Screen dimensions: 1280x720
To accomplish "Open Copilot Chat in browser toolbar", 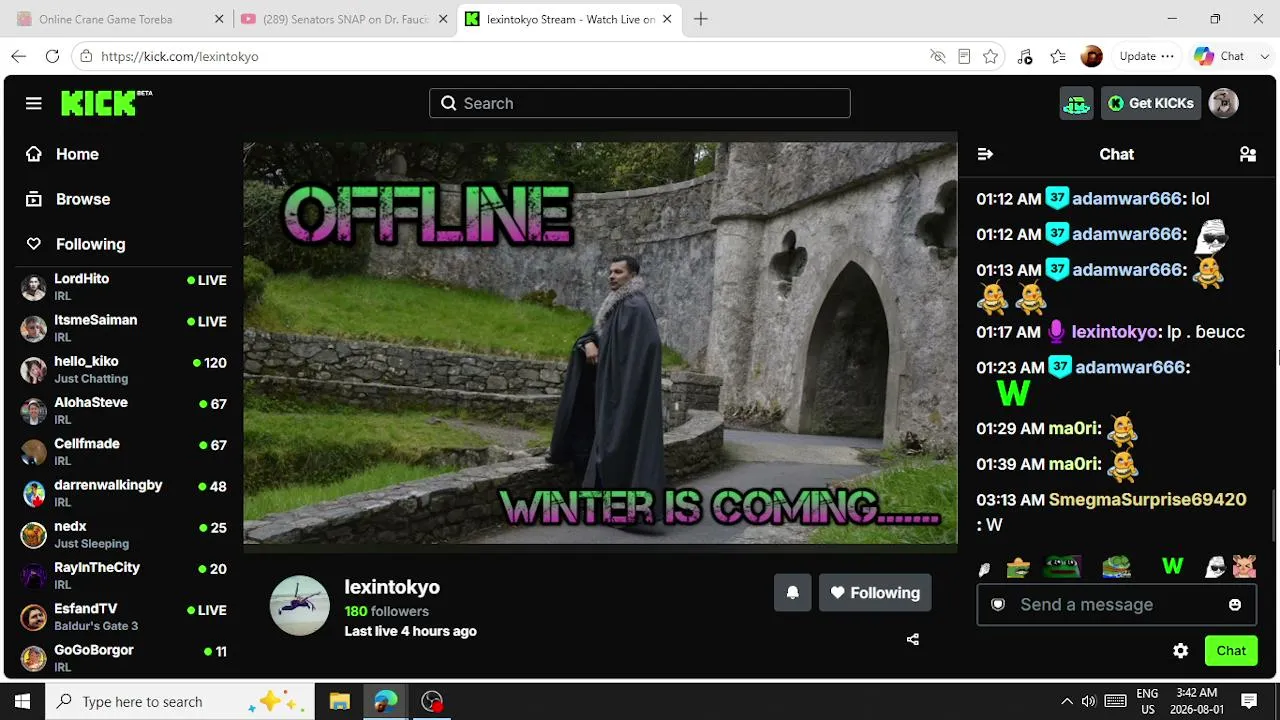I will (x=1219, y=56).
